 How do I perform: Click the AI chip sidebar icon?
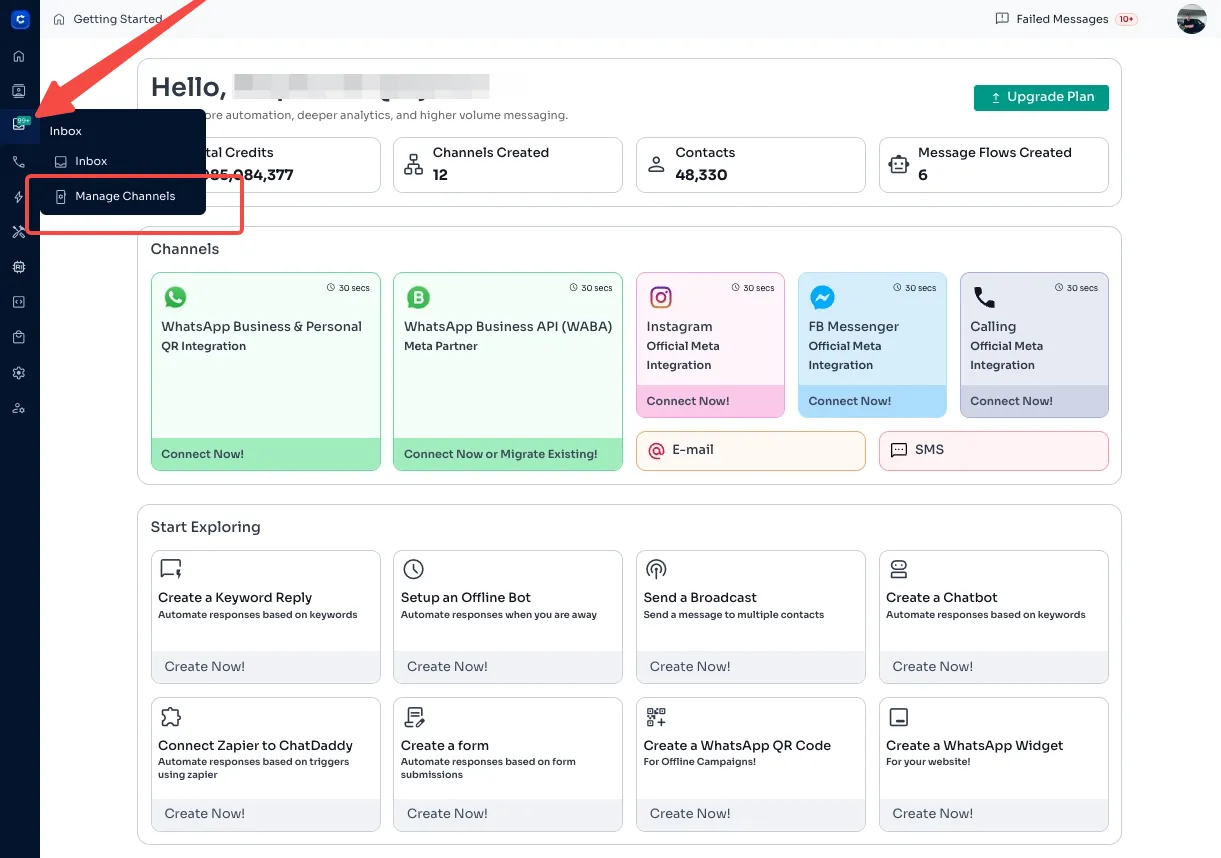pos(19,267)
